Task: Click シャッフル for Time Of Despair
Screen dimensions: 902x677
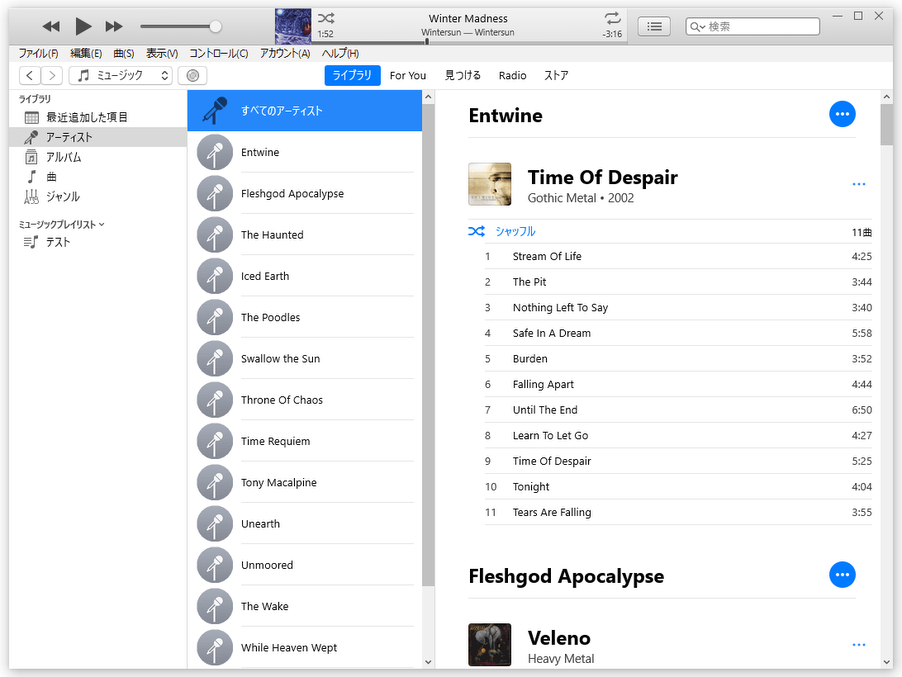Action: point(515,231)
